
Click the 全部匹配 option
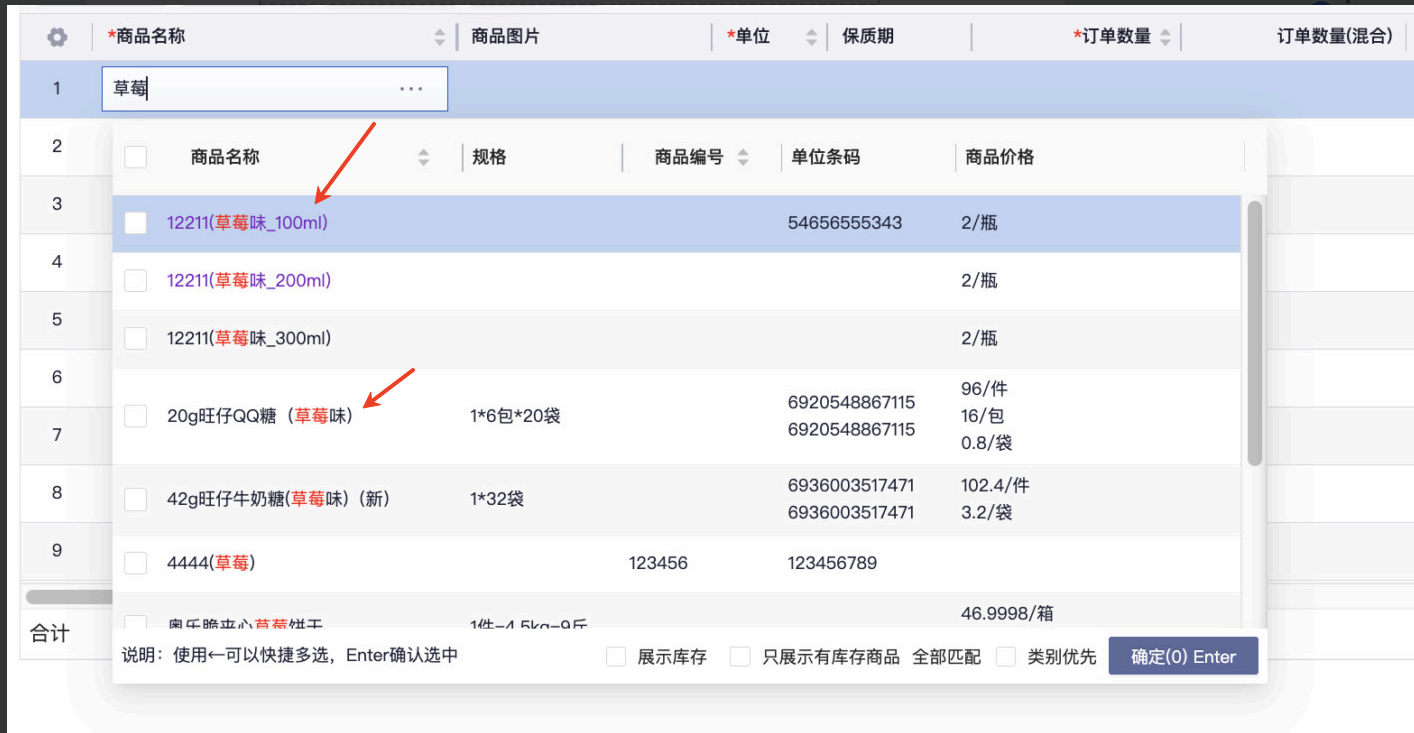point(946,657)
